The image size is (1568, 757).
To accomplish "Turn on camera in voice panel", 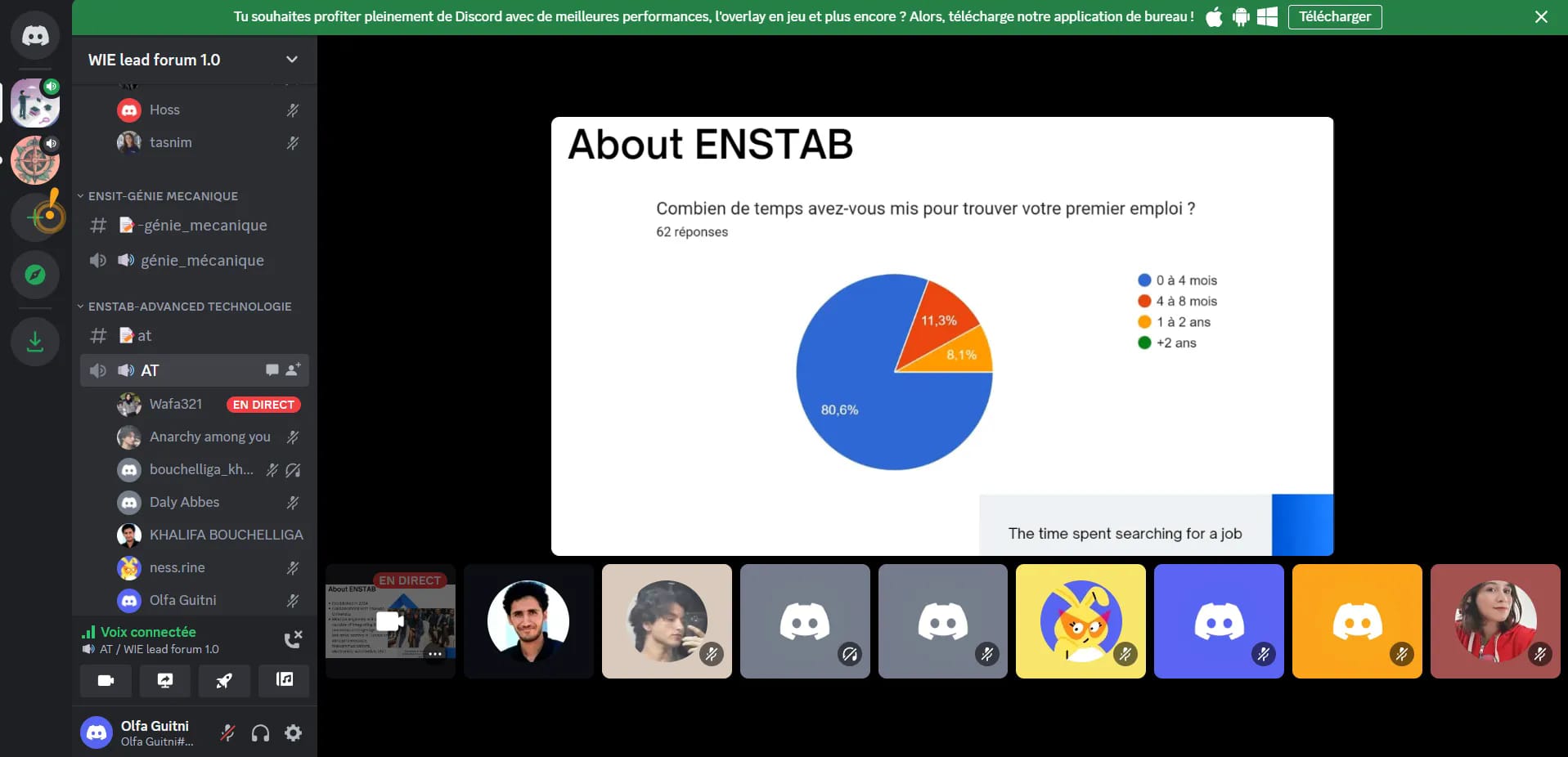I will (x=106, y=680).
